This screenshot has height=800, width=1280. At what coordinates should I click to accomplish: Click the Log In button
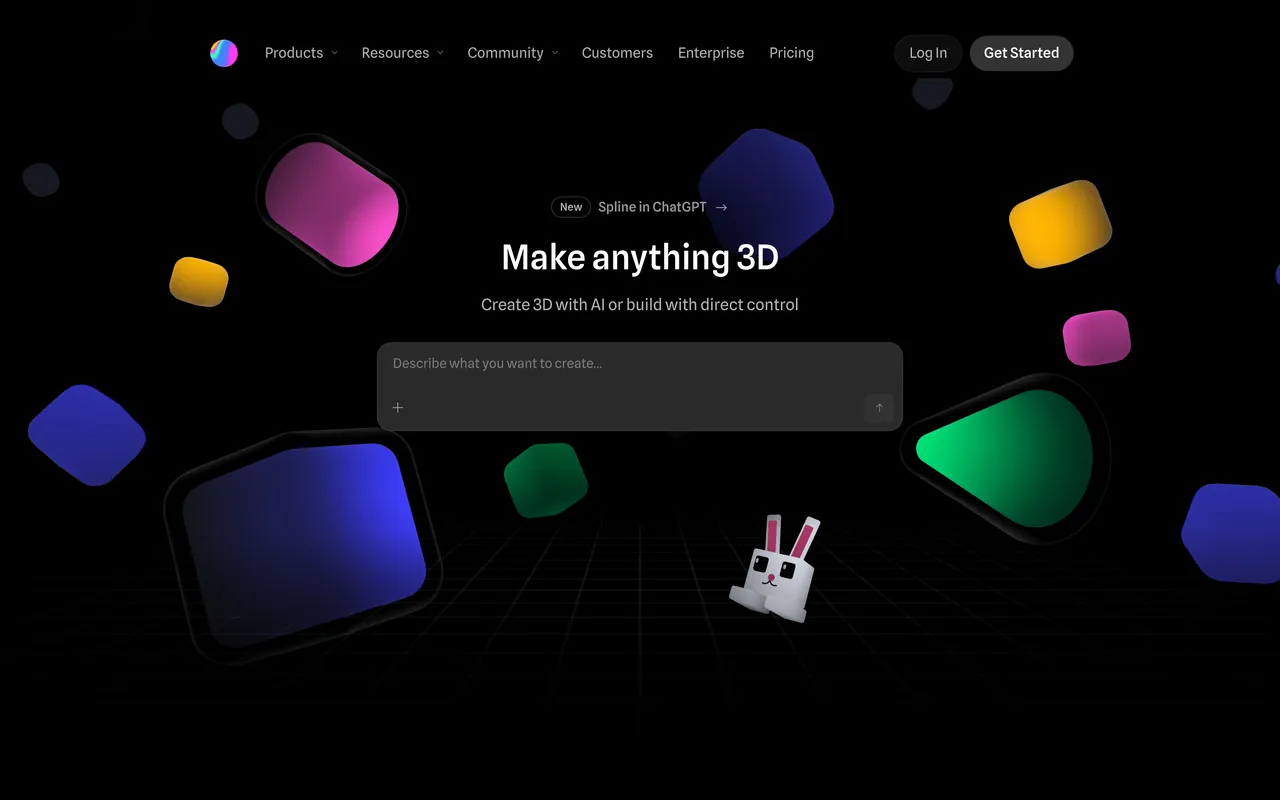(928, 53)
